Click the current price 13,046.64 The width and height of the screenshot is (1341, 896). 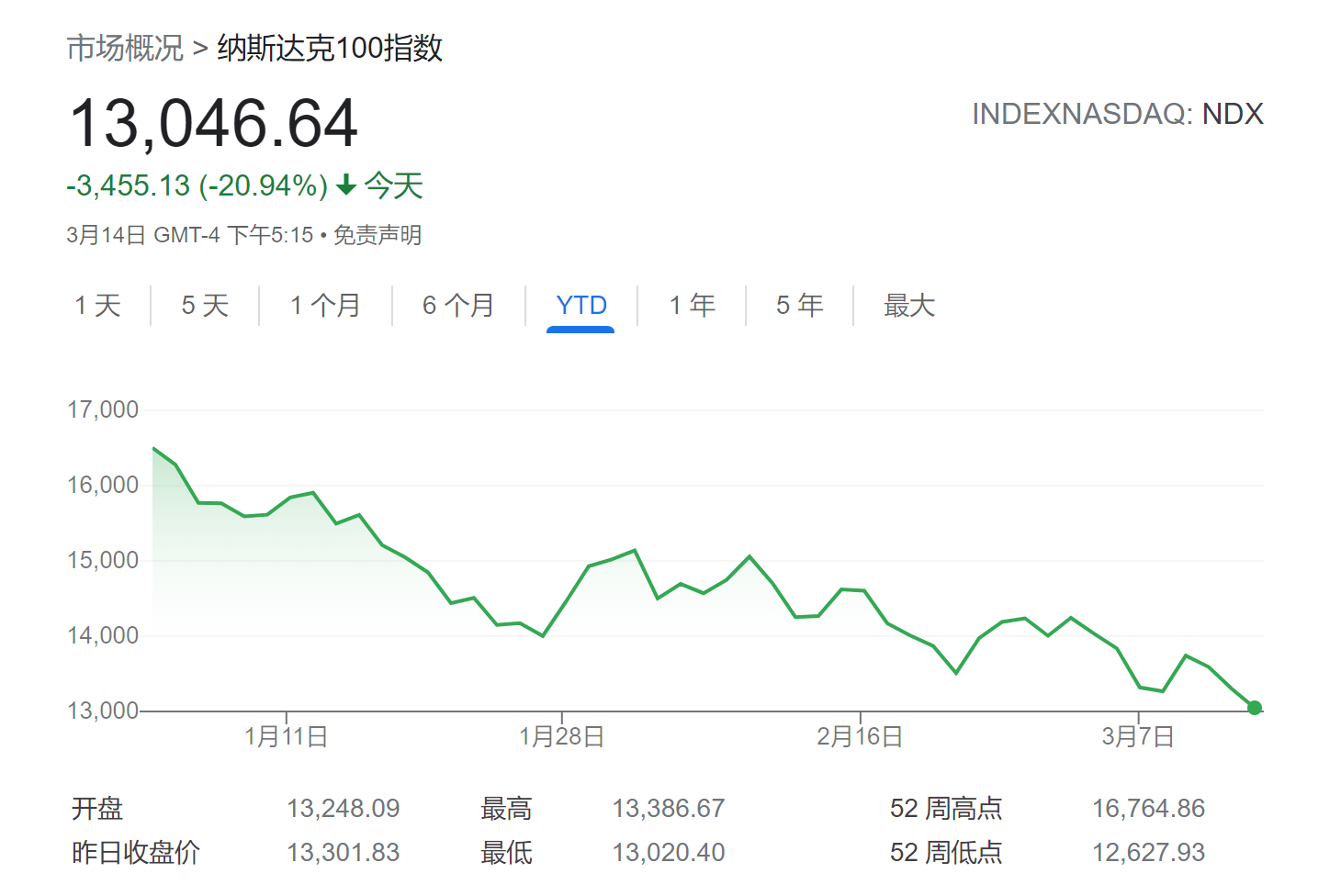[213, 123]
